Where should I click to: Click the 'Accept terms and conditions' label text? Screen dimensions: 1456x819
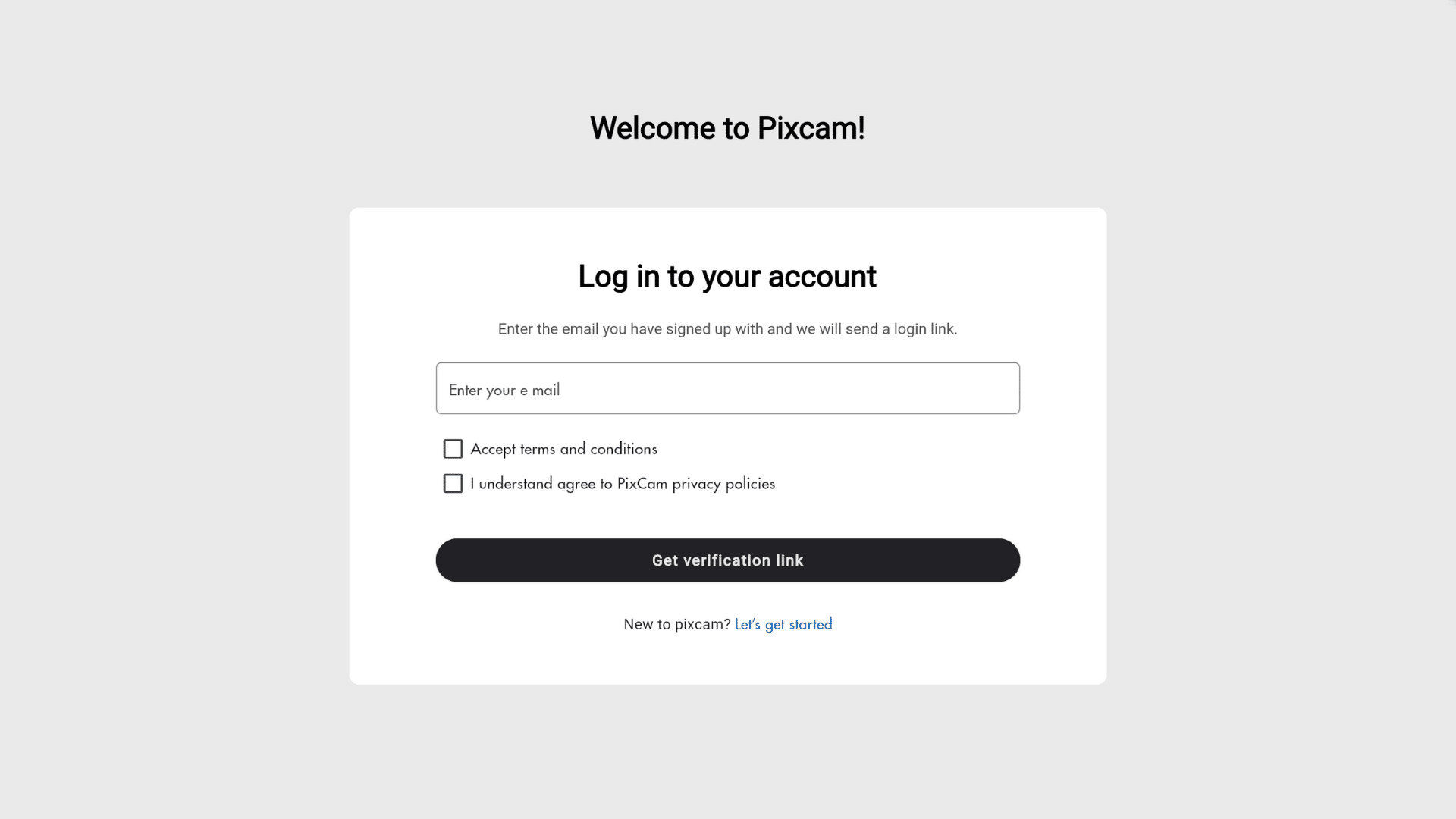pyautogui.click(x=563, y=449)
